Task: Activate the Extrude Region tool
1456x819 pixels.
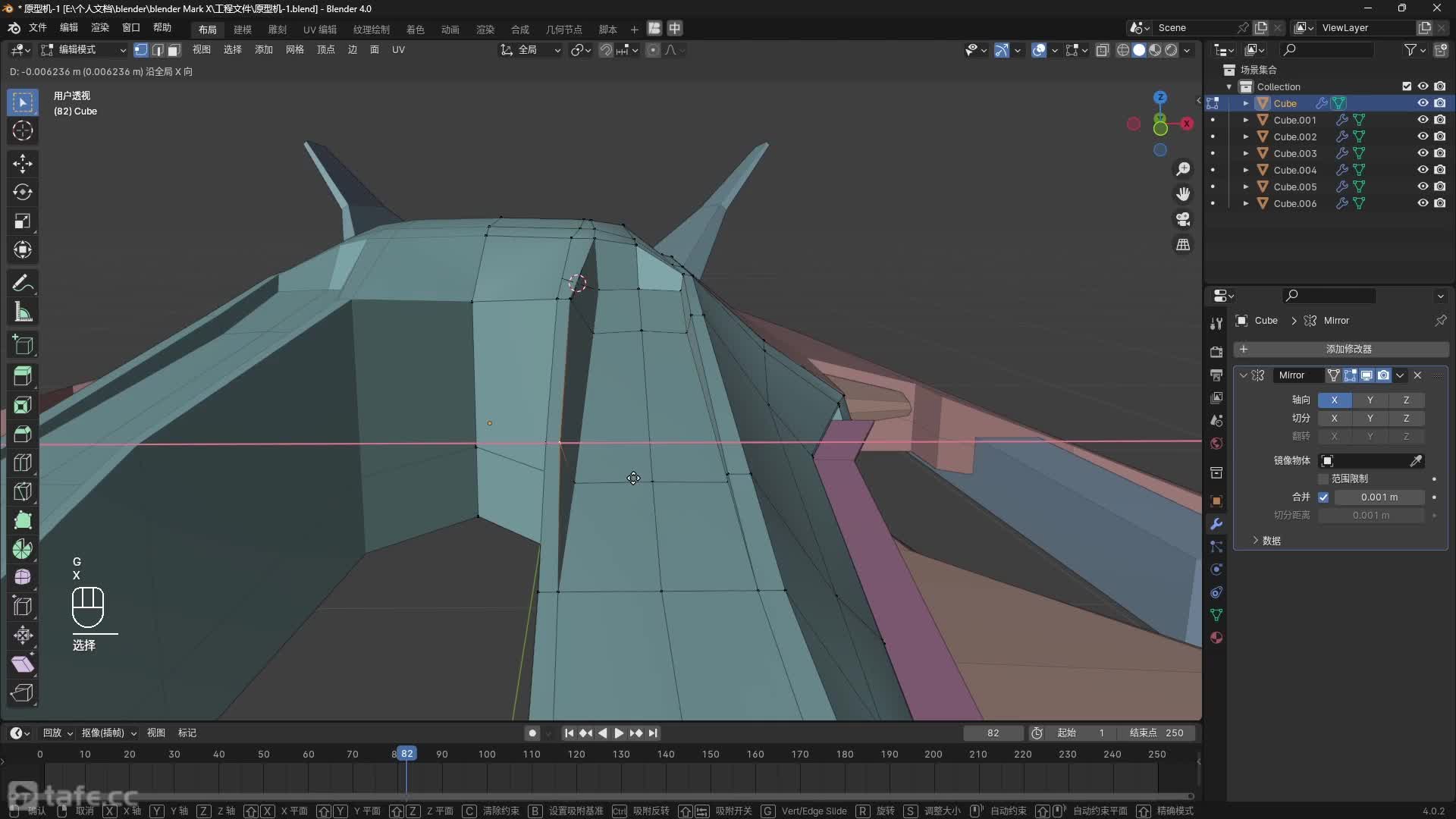Action: (23, 376)
